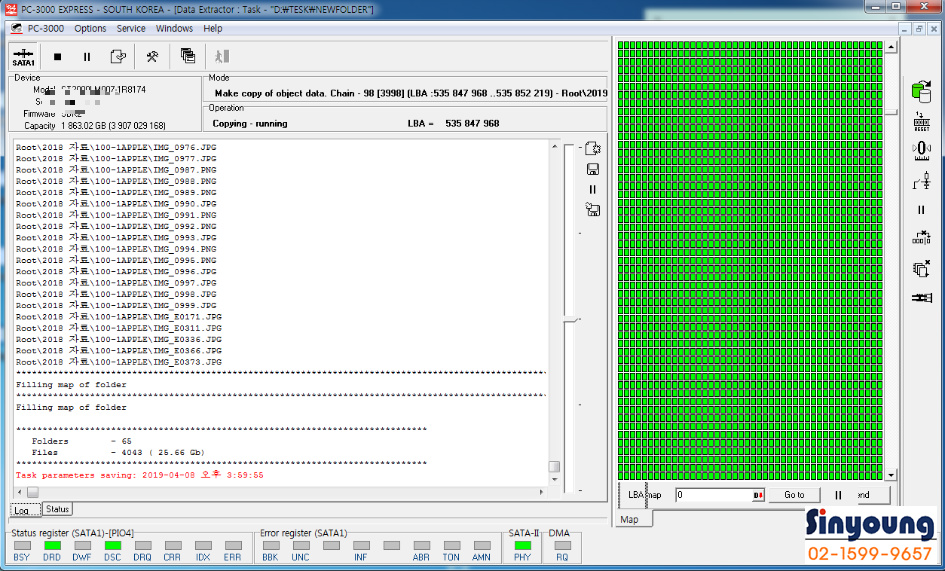Click the DSC status register indicator
Viewport: 945px width, 571px height.
[x=112, y=546]
